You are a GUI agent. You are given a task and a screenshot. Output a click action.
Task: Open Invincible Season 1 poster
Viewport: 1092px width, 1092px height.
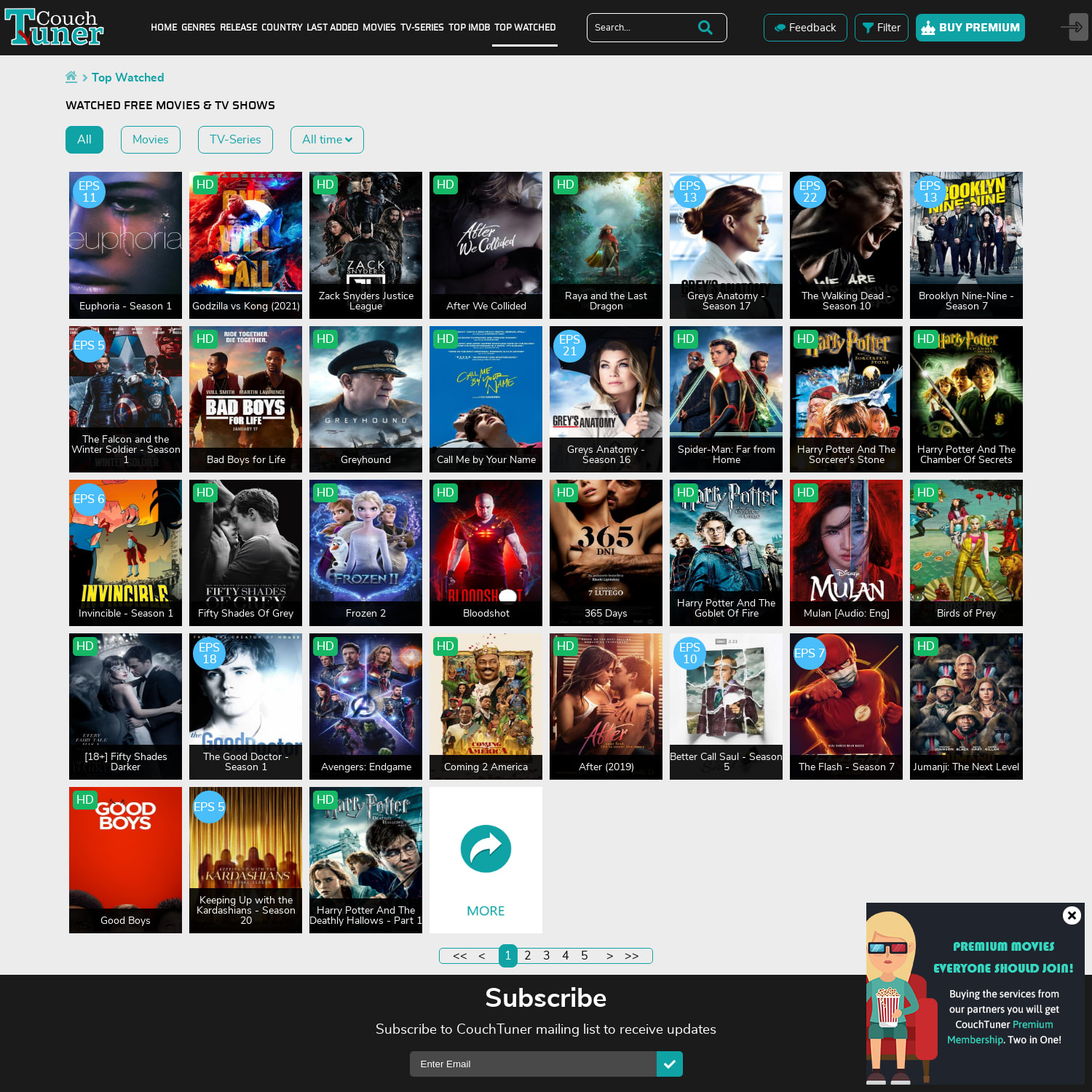click(x=125, y=553)
